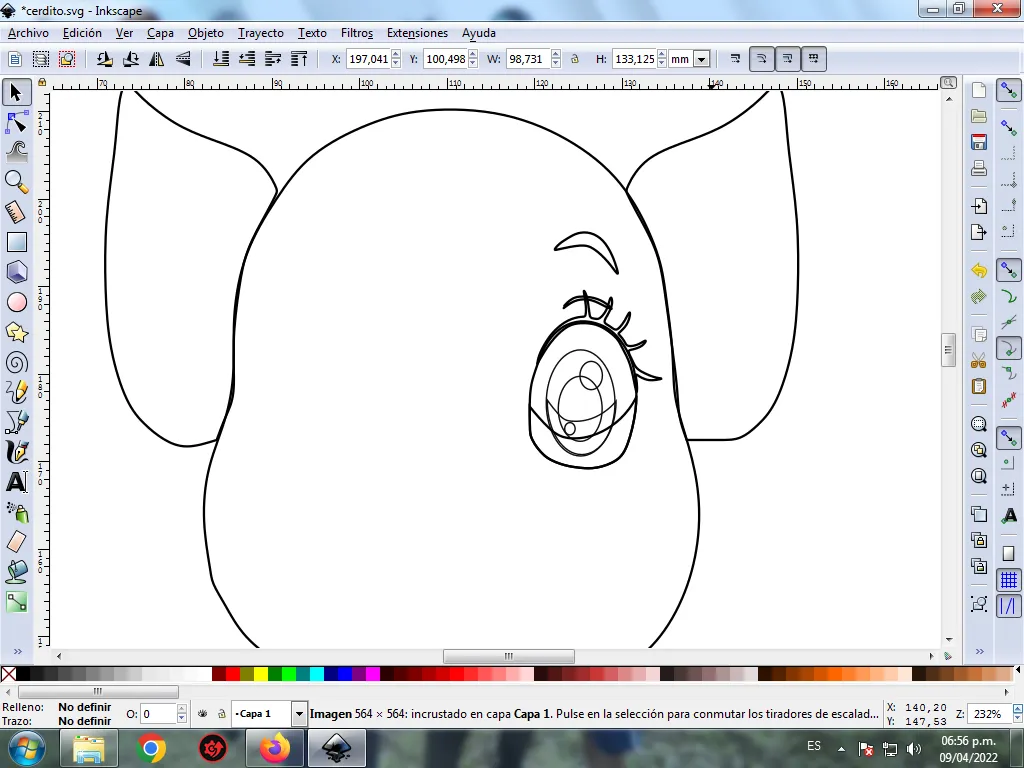Open the Trayecto menu
1024x768 pixels.
click(261, 33)
